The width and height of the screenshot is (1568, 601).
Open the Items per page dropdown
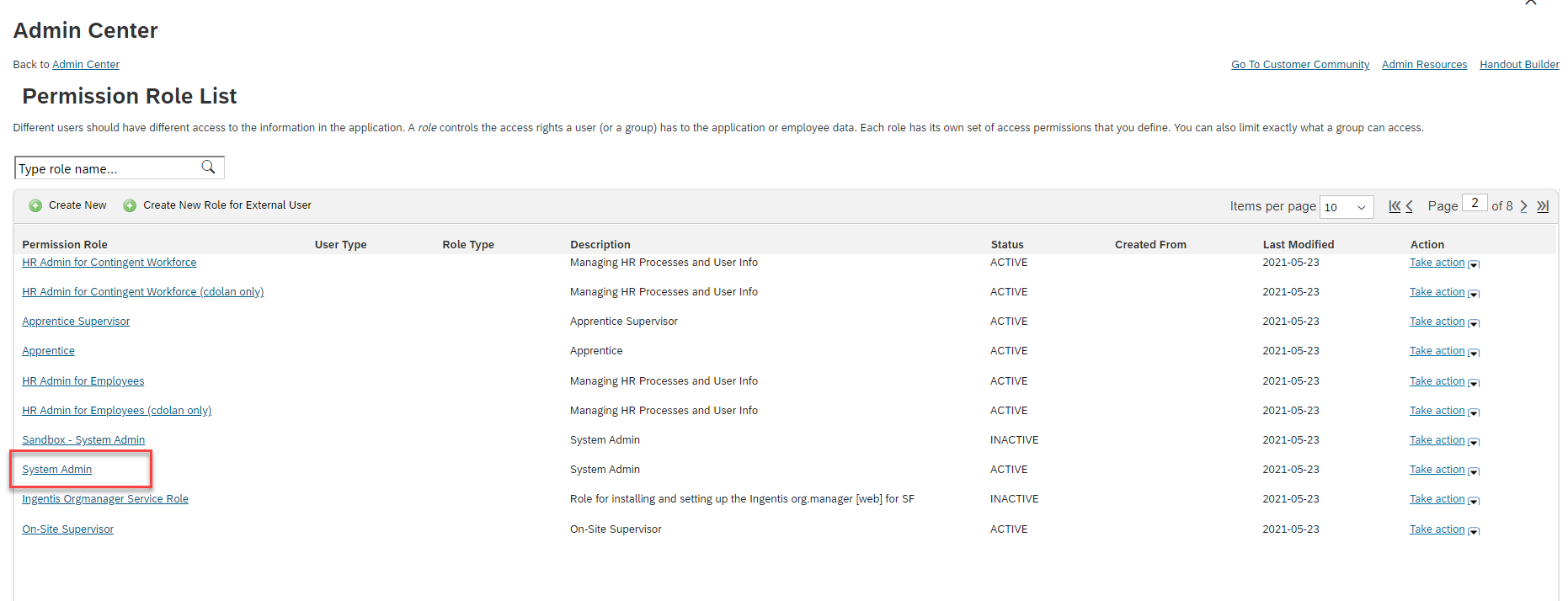tap(1346, 207)
